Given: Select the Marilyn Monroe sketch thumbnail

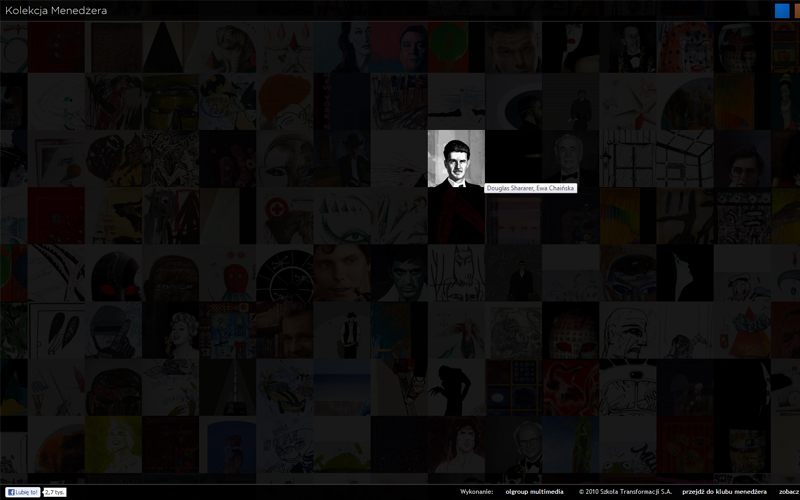Looking at the screenshot, I should tap(170, 330).
